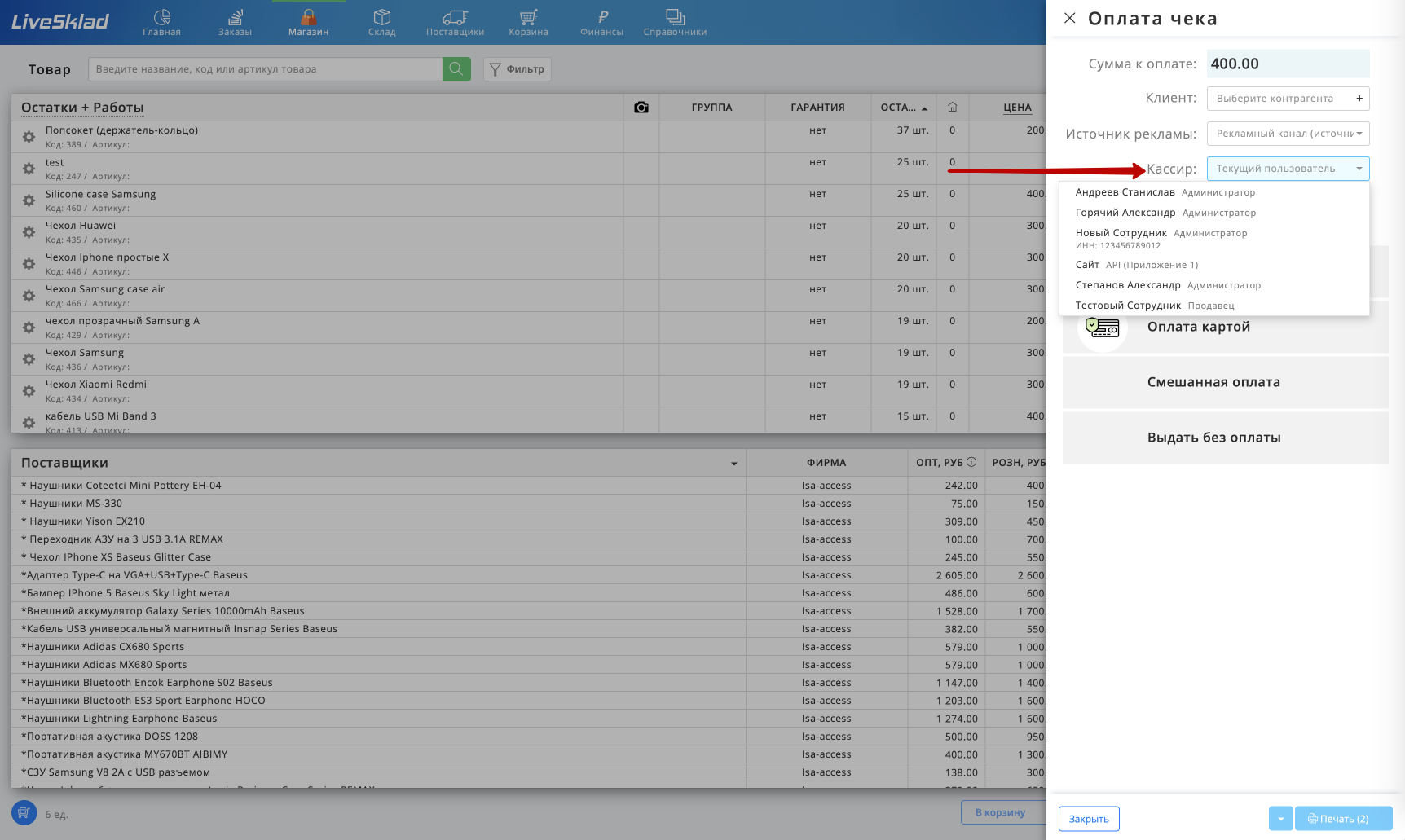Select row Бампер IPhone 5 Baseus Sky Light

click(x=529, y=593)
